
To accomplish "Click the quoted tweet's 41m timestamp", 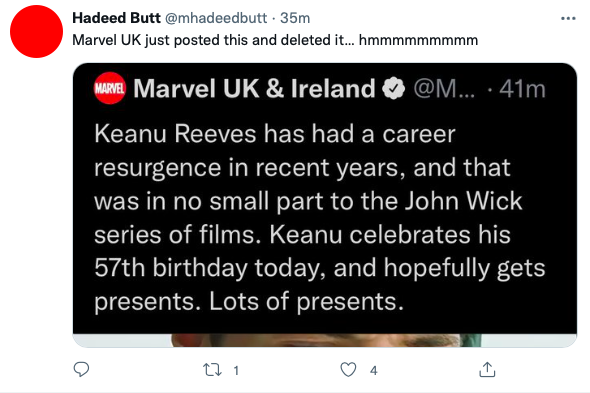I will pyautogui.click(x=522, y=89).
